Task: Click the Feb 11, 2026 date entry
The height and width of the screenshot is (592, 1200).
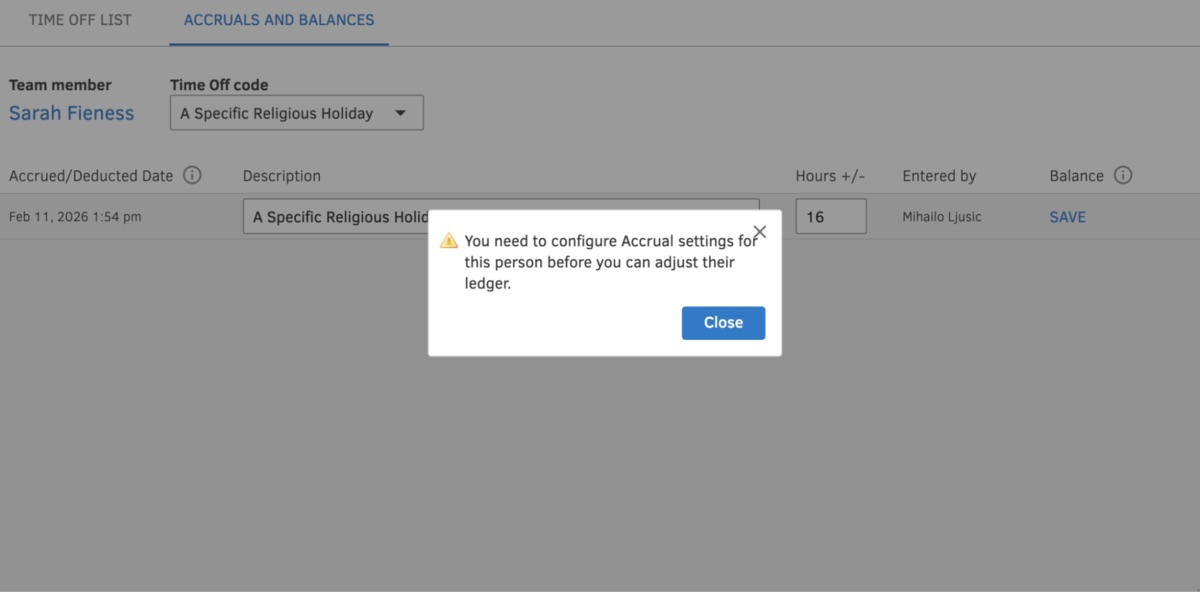Action: click(x=75, y=216)
